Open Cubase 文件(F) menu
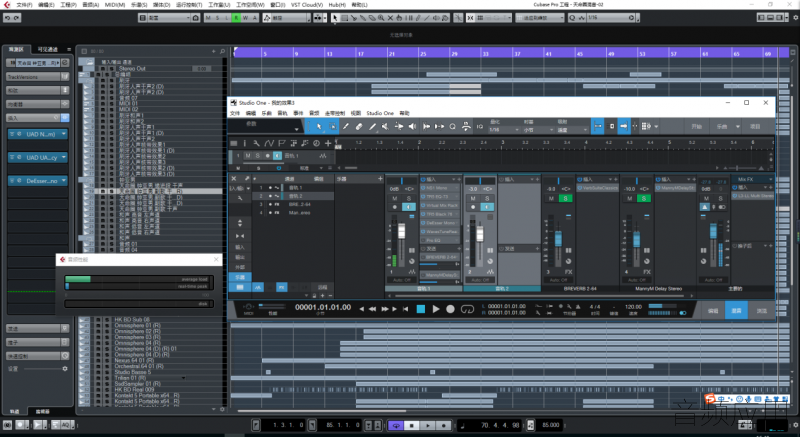The width and height of the screenshot is (800, 437). (x=24, y=5)
